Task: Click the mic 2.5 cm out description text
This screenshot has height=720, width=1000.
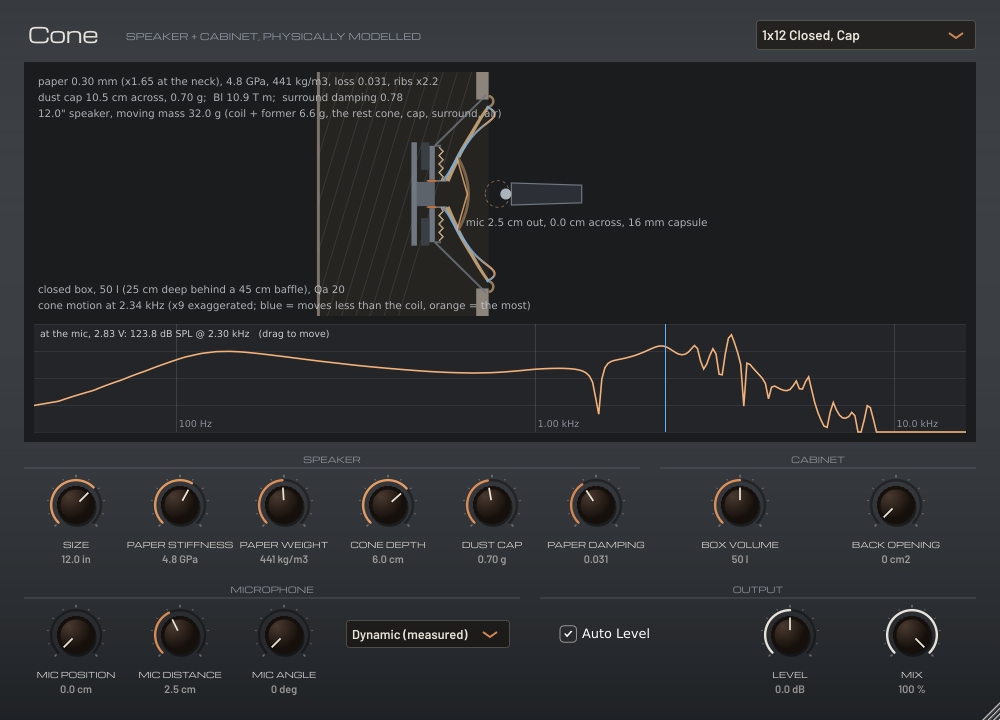Action: pos(586,223)
